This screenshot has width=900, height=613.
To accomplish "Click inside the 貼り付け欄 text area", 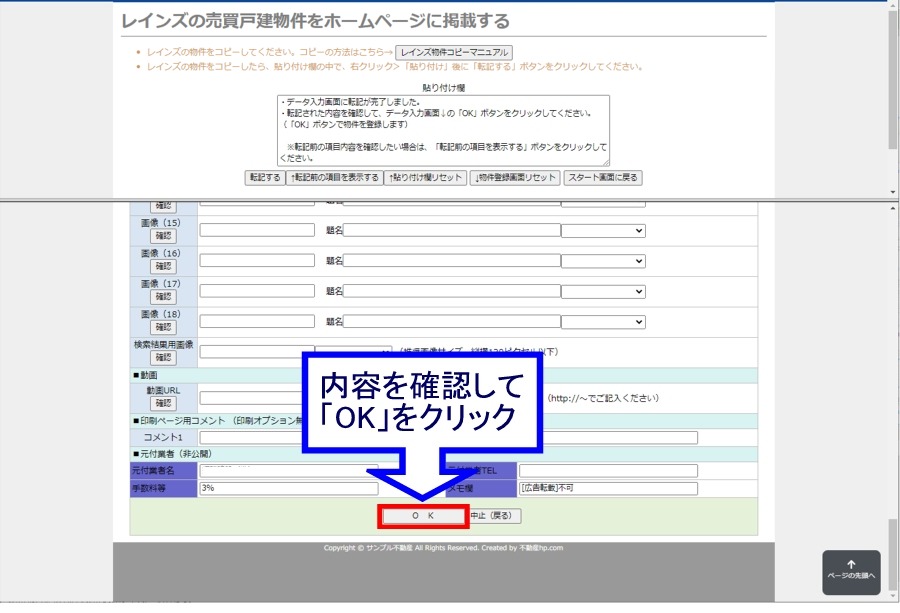I will pyautogui.click(x=443, y=130).
